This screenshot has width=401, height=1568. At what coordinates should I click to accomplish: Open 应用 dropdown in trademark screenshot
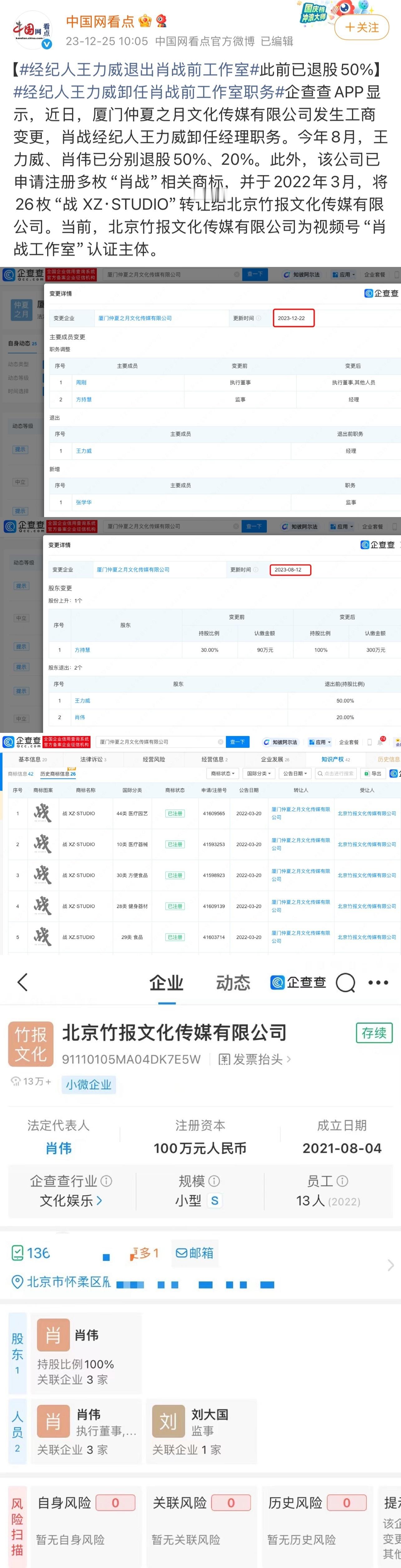tap(320, 742)
